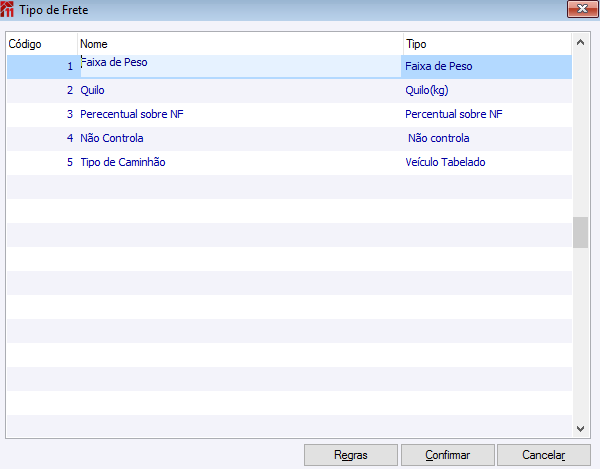Image resolution: width=600 pixels, height=469 pixels.
Task: Click the Regras button
Action: (351, 455)
